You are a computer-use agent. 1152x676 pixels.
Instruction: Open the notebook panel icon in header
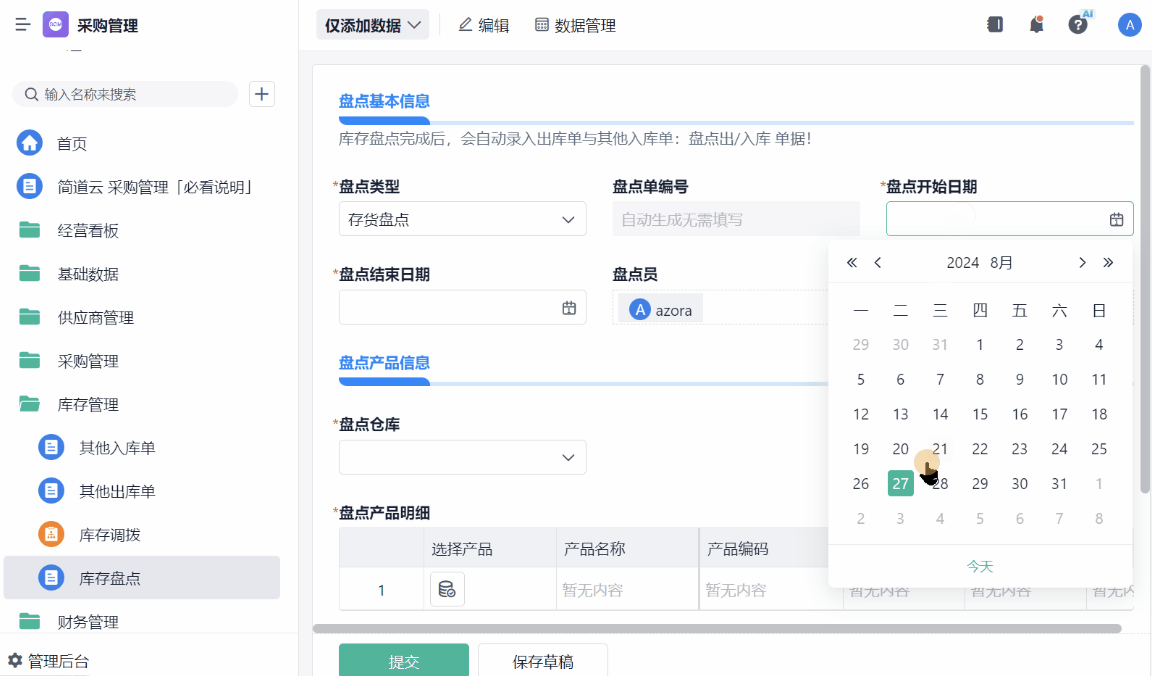point(995,24)
